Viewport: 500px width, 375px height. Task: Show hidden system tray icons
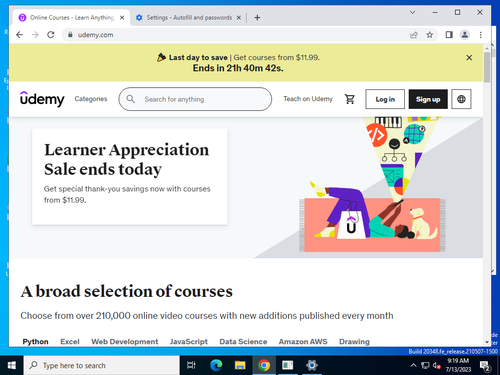[413, 366]
